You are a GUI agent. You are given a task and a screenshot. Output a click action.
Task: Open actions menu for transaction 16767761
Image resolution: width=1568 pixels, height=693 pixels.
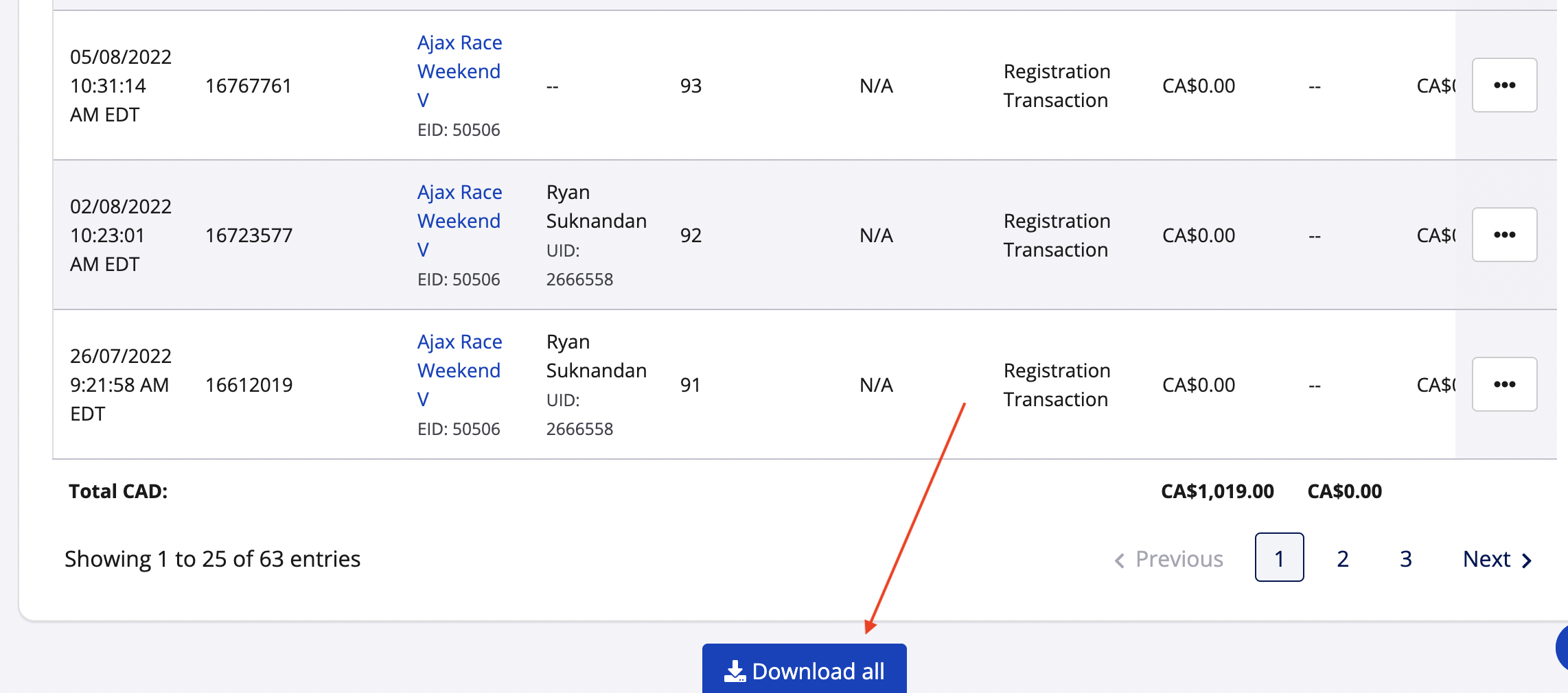[1503, 85]
